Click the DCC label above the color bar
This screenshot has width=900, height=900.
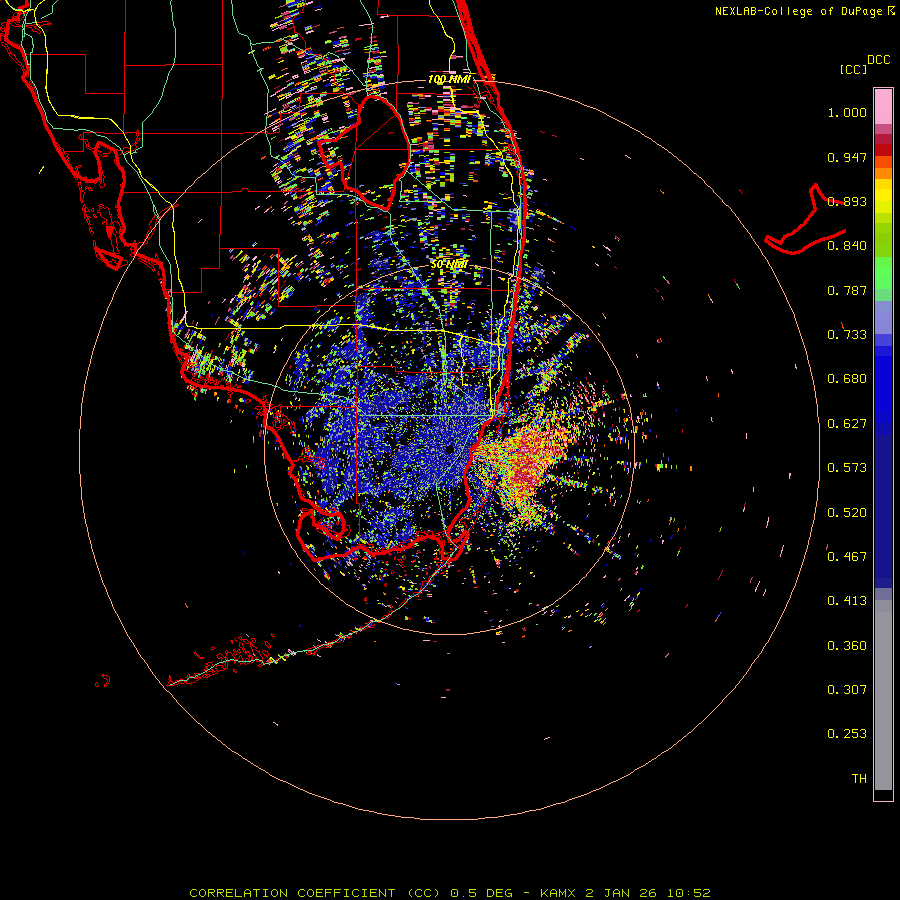pos(878,60)
